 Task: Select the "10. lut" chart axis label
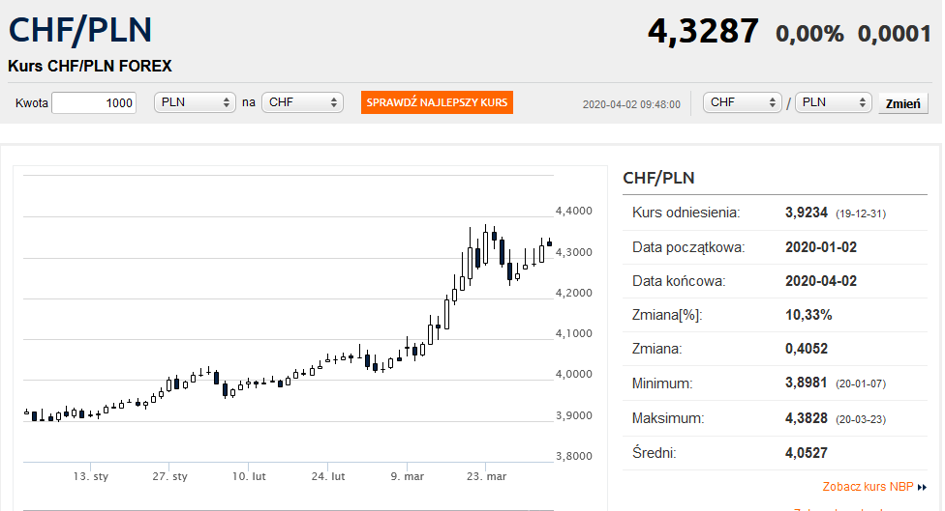pyautogui.click(x=248, y=477)
